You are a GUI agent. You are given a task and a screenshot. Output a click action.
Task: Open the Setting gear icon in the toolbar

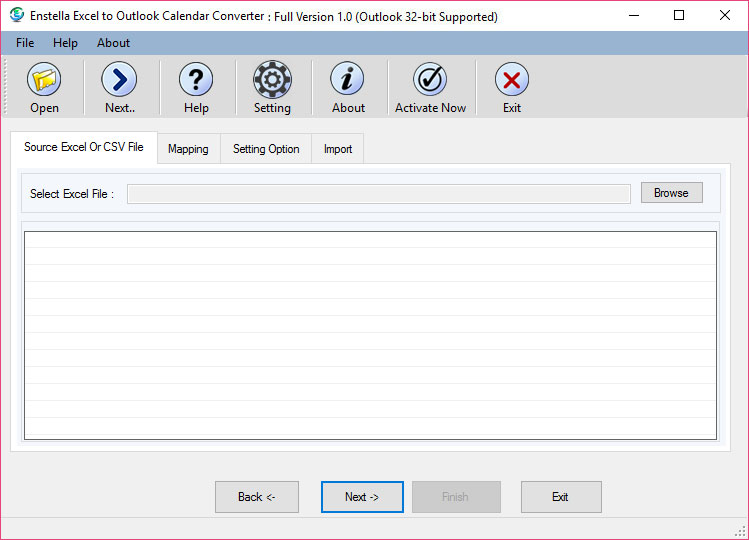tap(271, 80)
